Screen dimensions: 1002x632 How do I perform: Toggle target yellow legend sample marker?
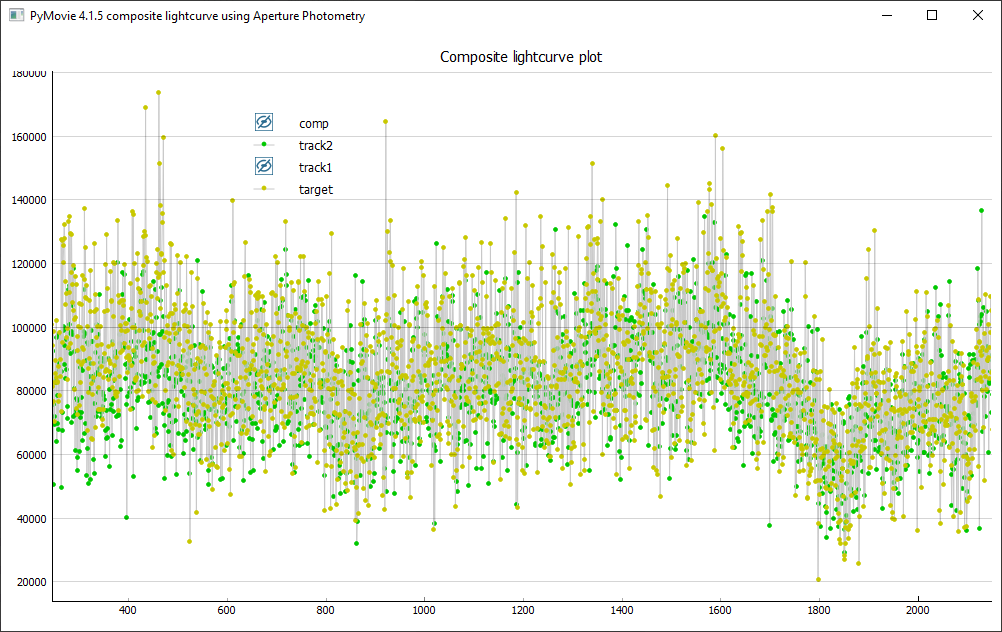tap(264, 188)
